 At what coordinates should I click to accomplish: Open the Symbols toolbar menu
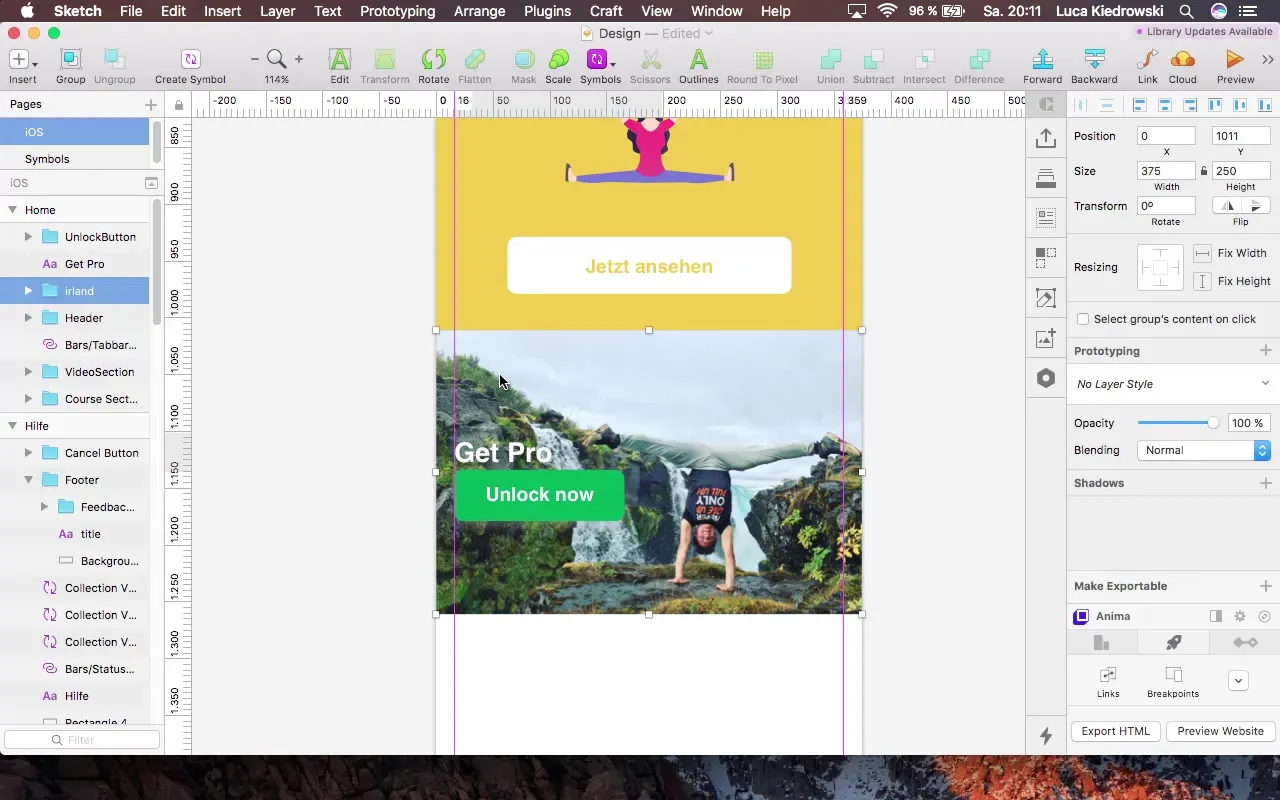pyautogui.click(x=600, y=60)
